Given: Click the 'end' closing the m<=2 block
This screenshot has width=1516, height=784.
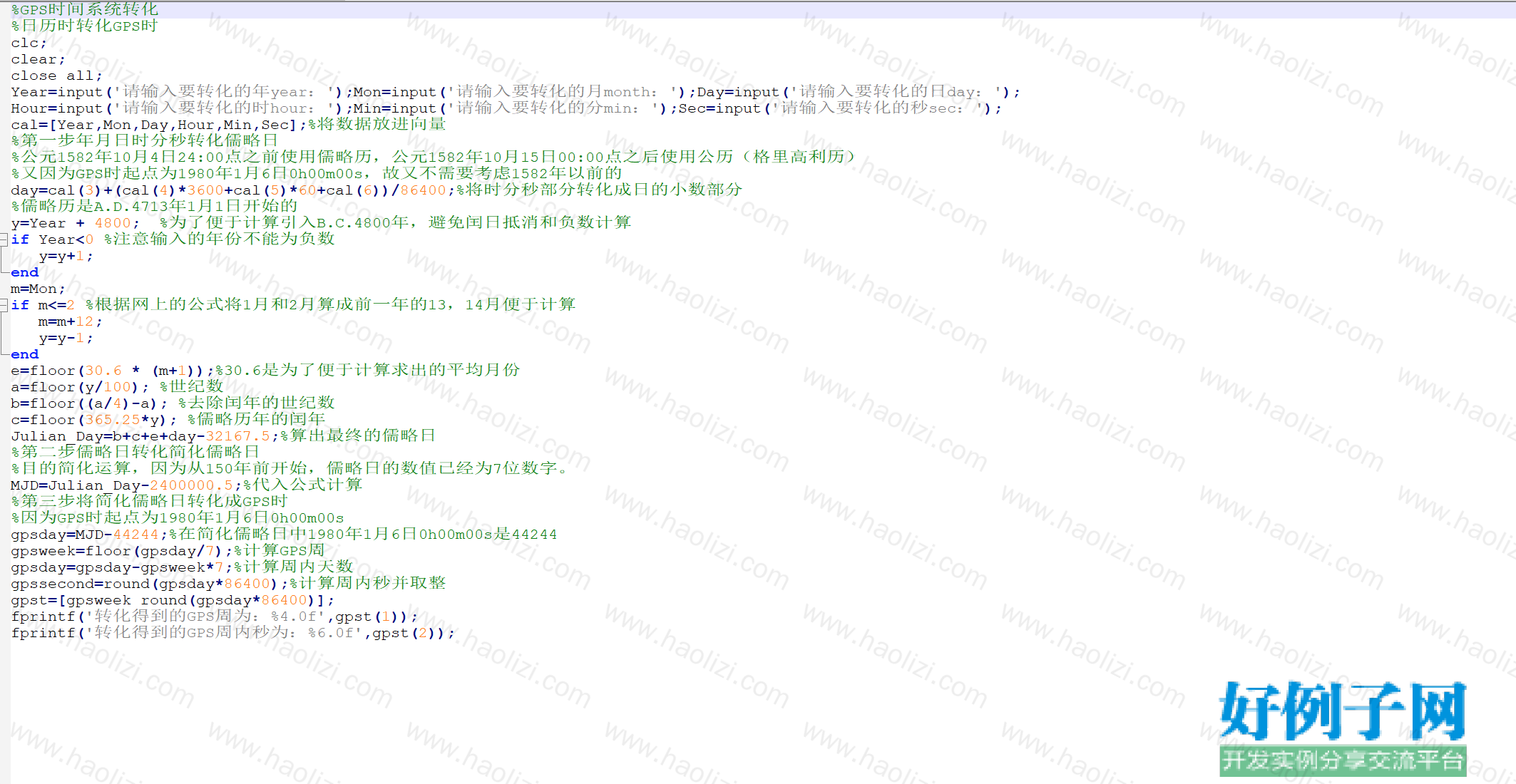Looking at the screenshot, I should point(25,354).
